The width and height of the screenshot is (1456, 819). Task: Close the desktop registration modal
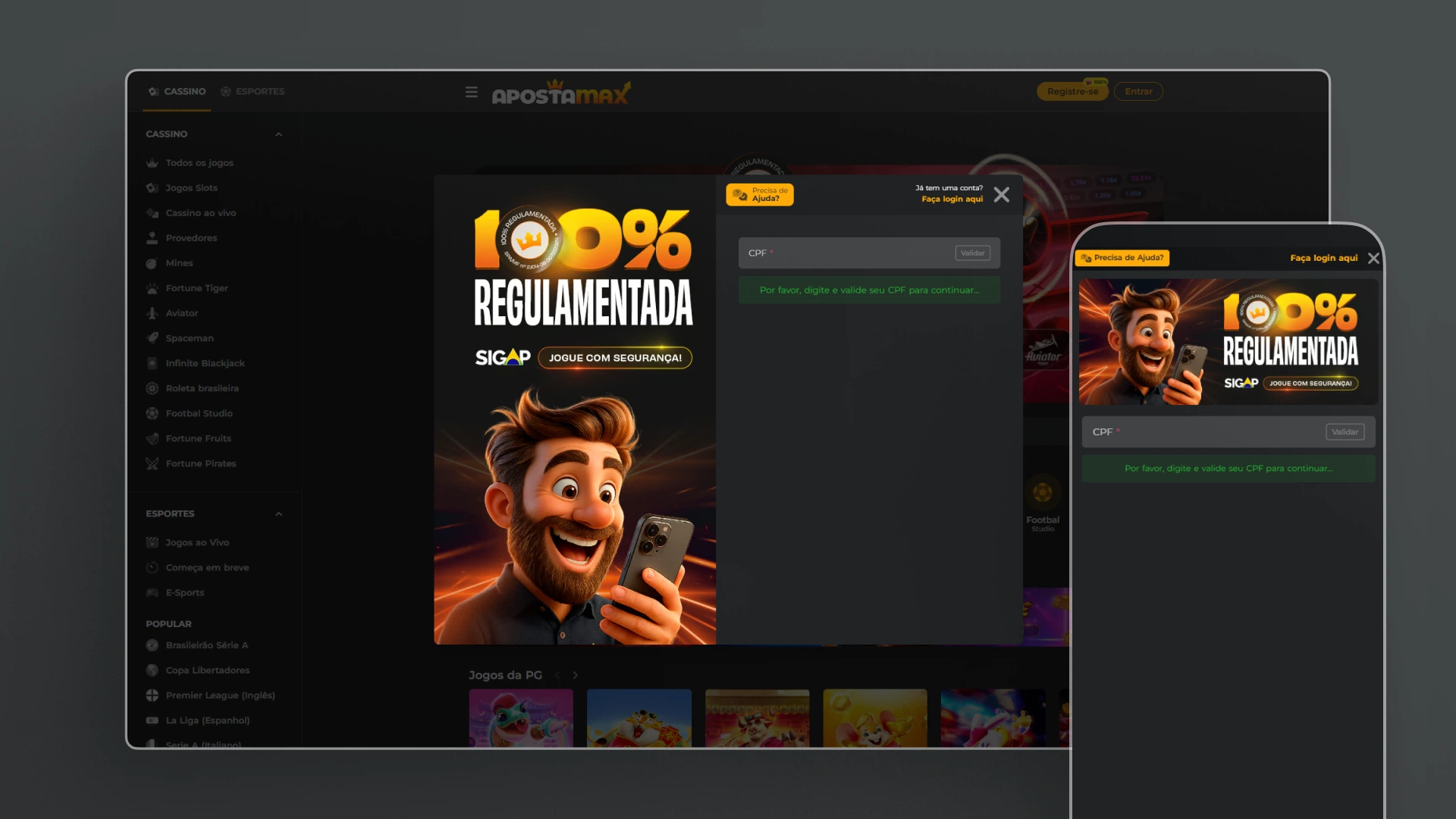[x=1001, y=195]
